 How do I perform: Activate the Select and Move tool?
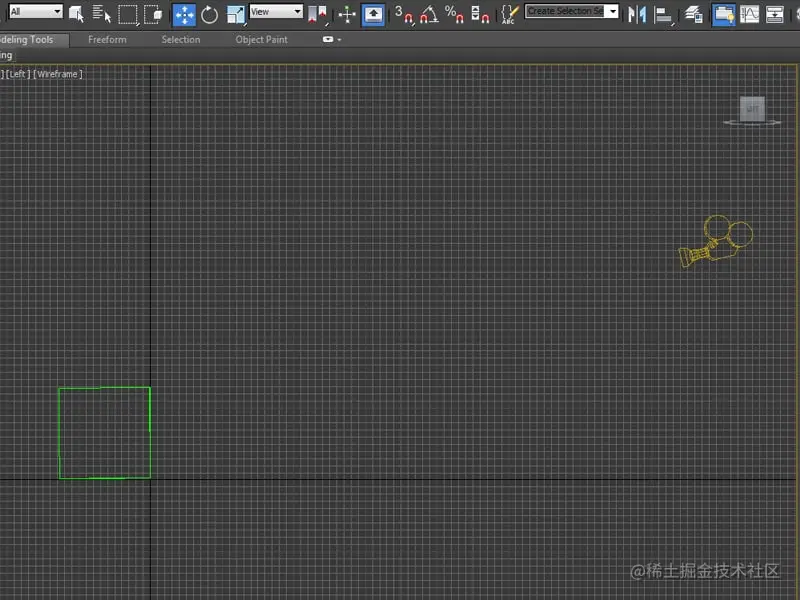(184, 15)
